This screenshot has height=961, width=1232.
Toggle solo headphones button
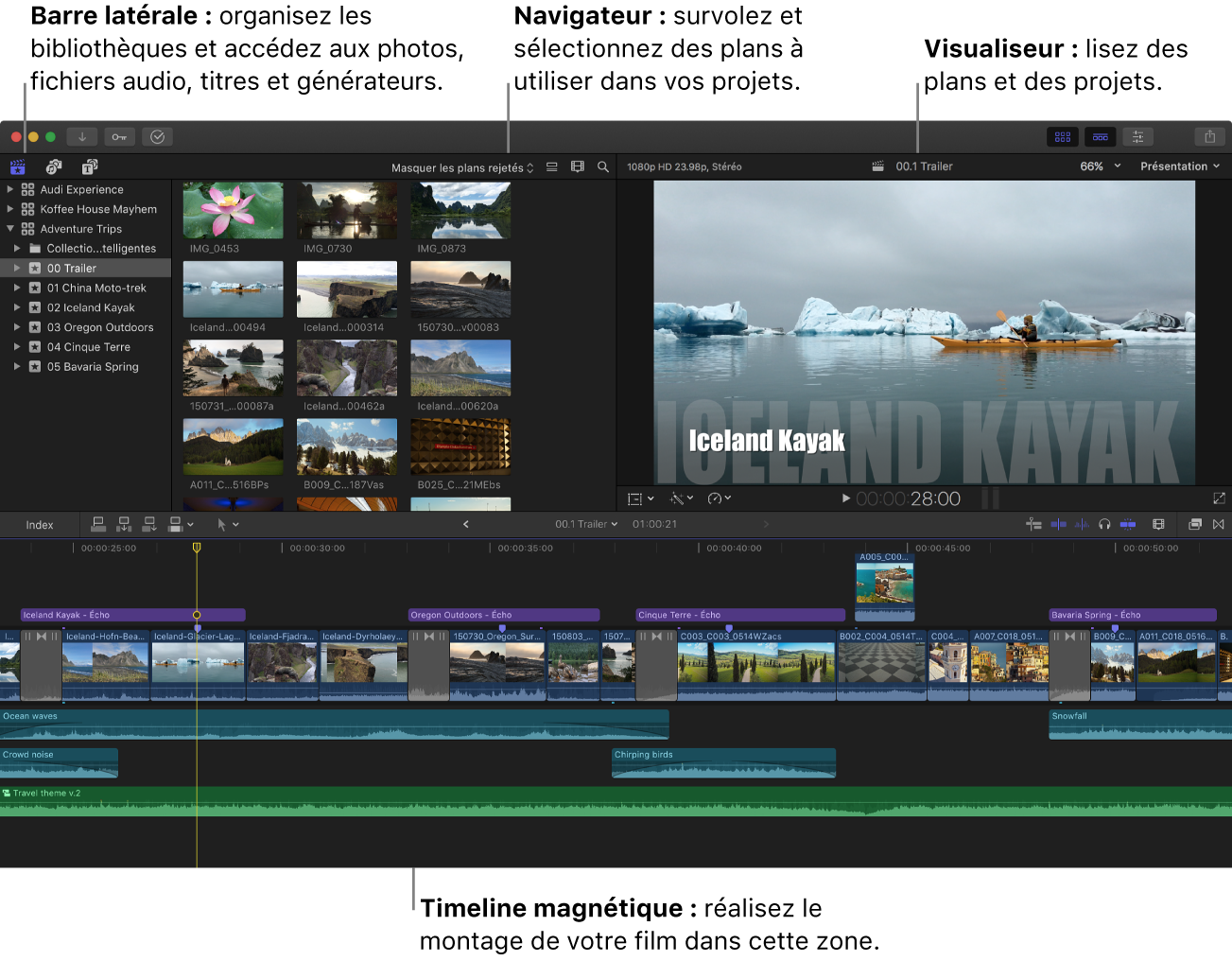point(1104,524)
